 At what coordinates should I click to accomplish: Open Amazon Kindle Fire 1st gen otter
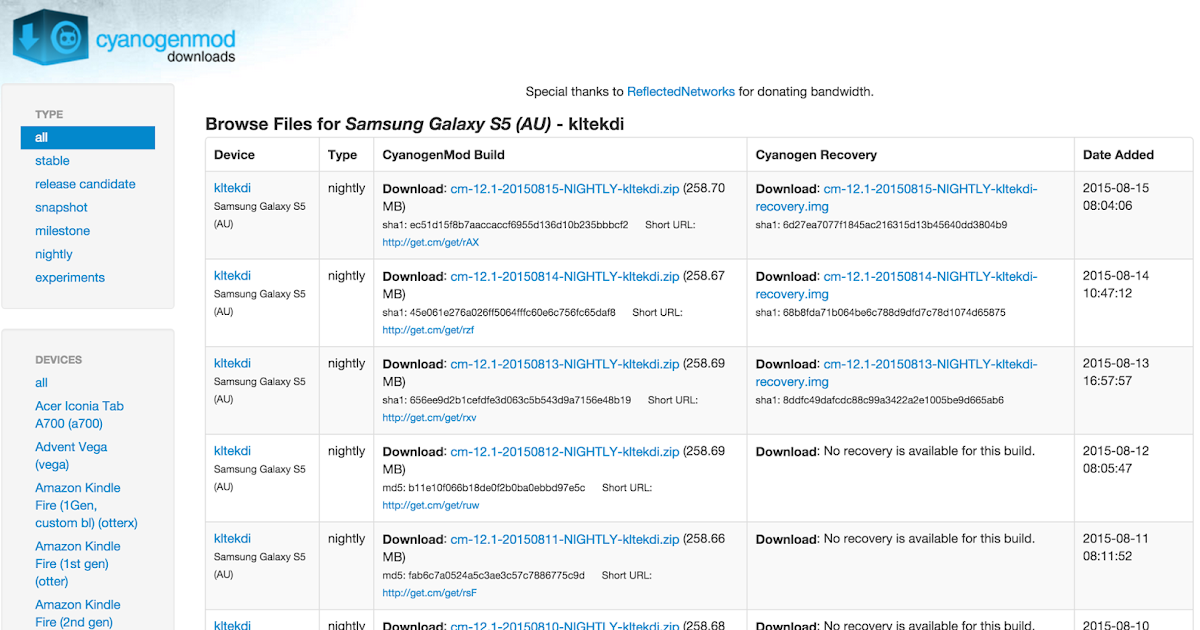tap(77, 563)
